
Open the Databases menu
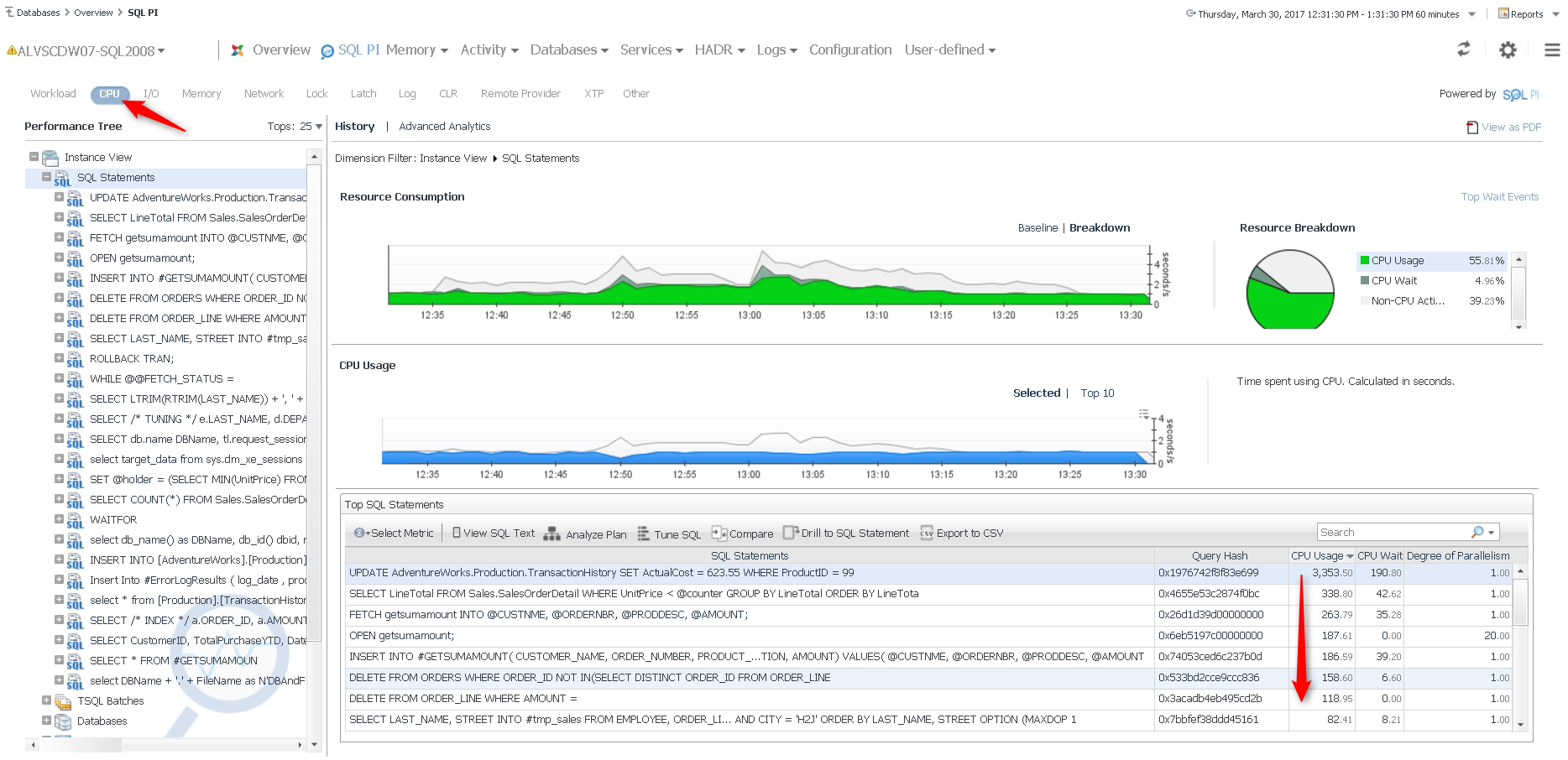click(x=568, y=50)
